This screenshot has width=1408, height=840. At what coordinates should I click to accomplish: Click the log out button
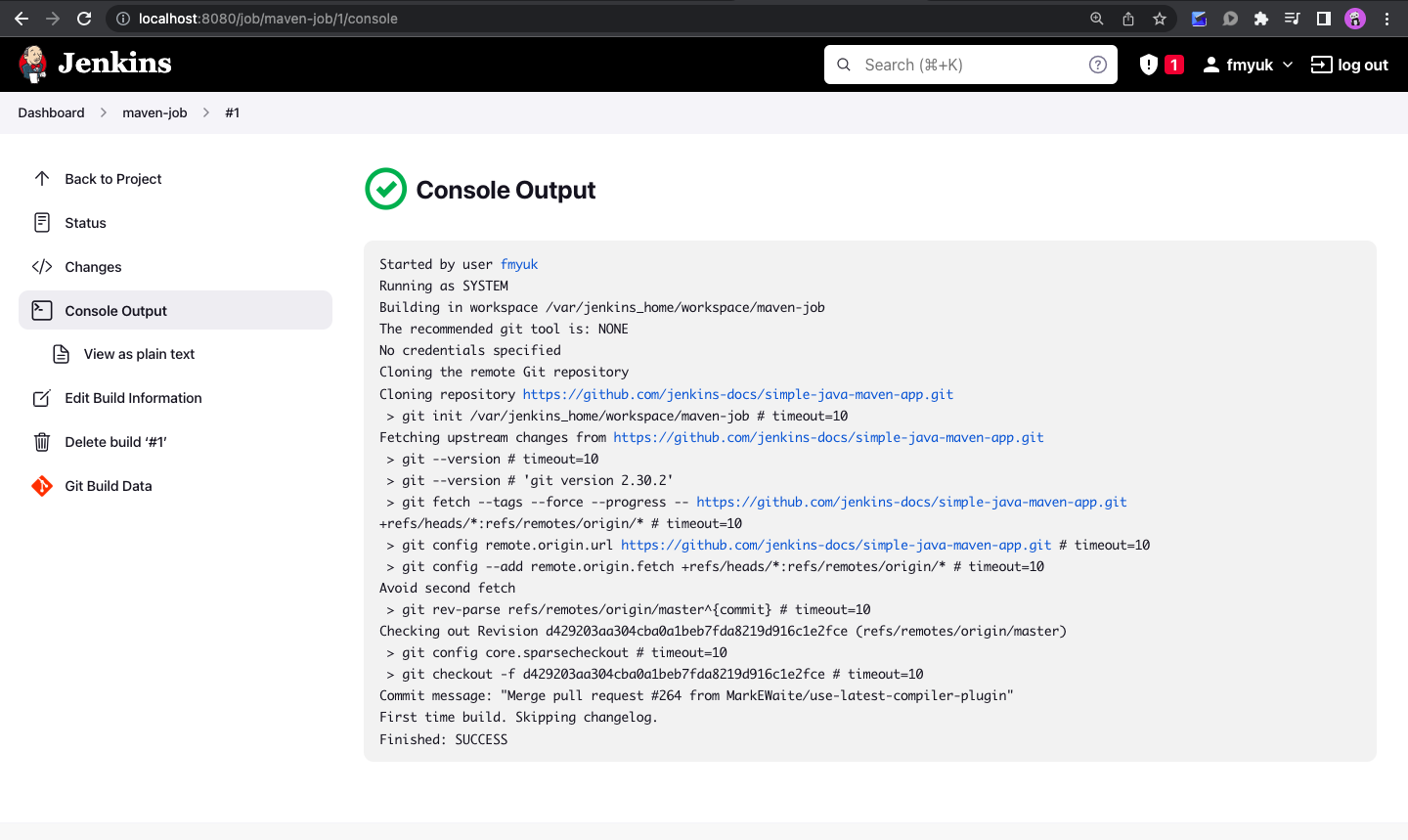tap(1349, 64)
